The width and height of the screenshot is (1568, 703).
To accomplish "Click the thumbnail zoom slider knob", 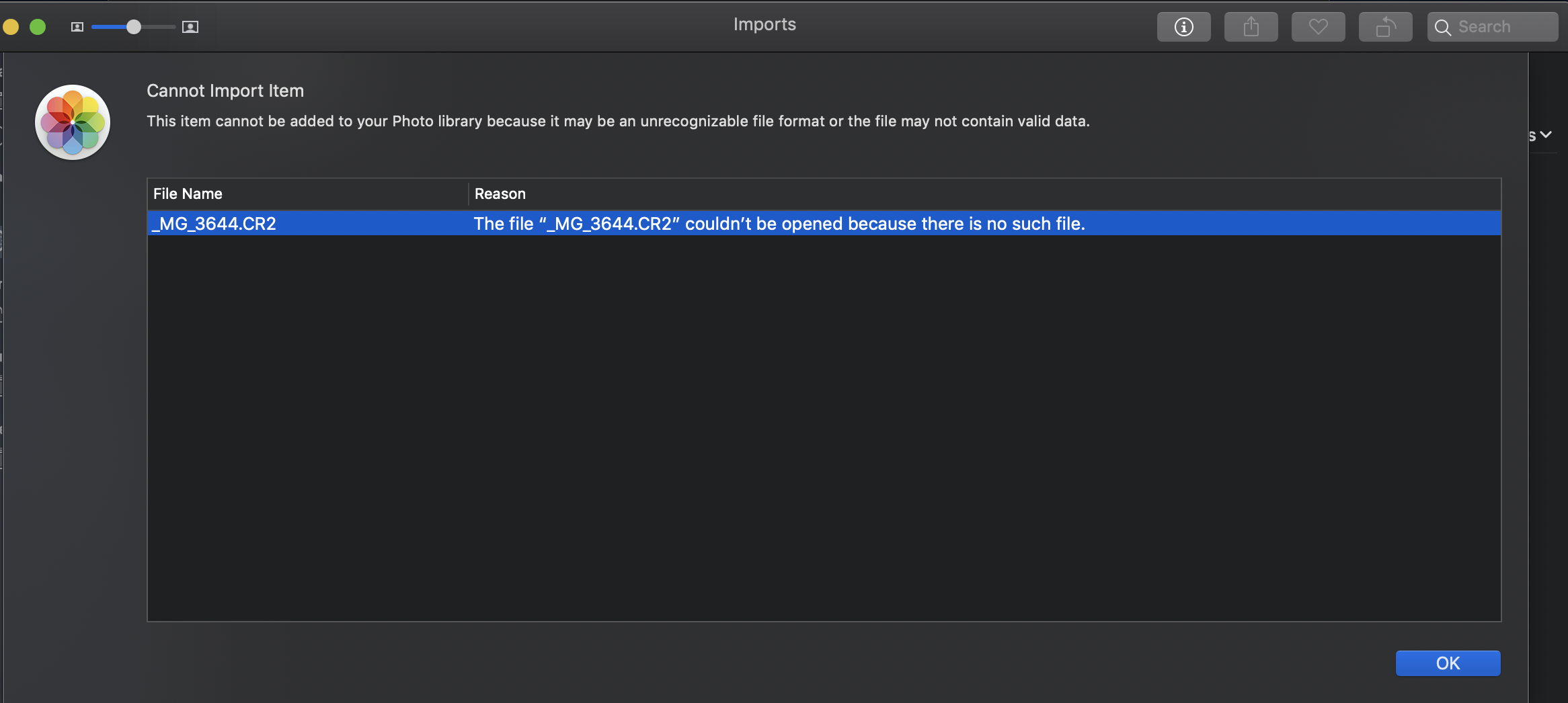I will pyautogui.click(x=134, y=27).
